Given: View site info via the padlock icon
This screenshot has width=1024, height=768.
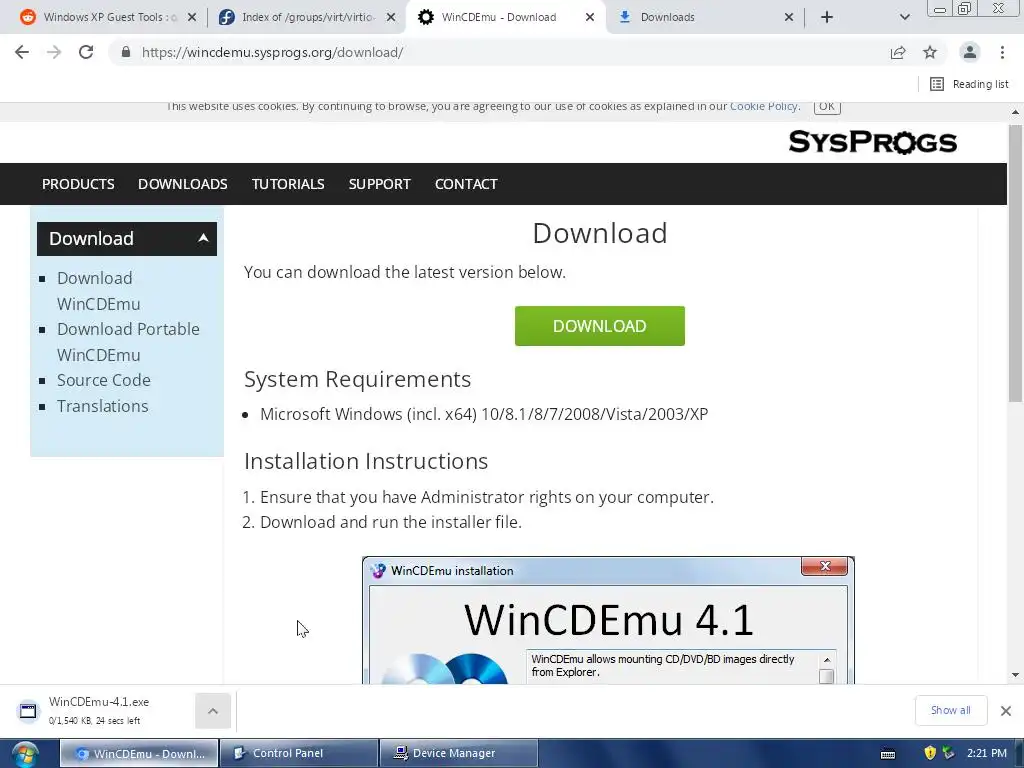Looking at the screenshot, I should (x=126, y=52).
